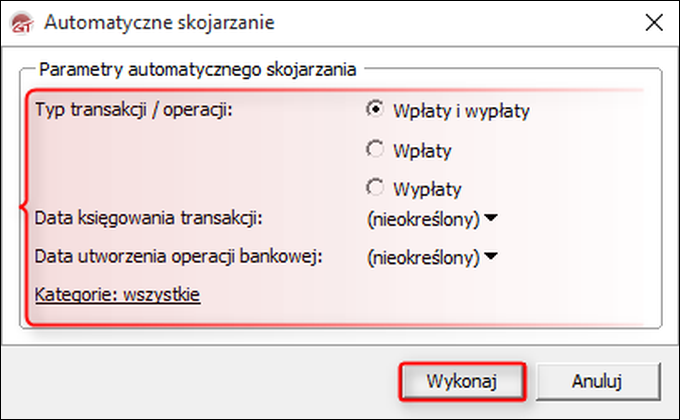Close the Automatyczne skojarzanie dialog
This screenshot has width=680, height=420.
click(653, 21)
